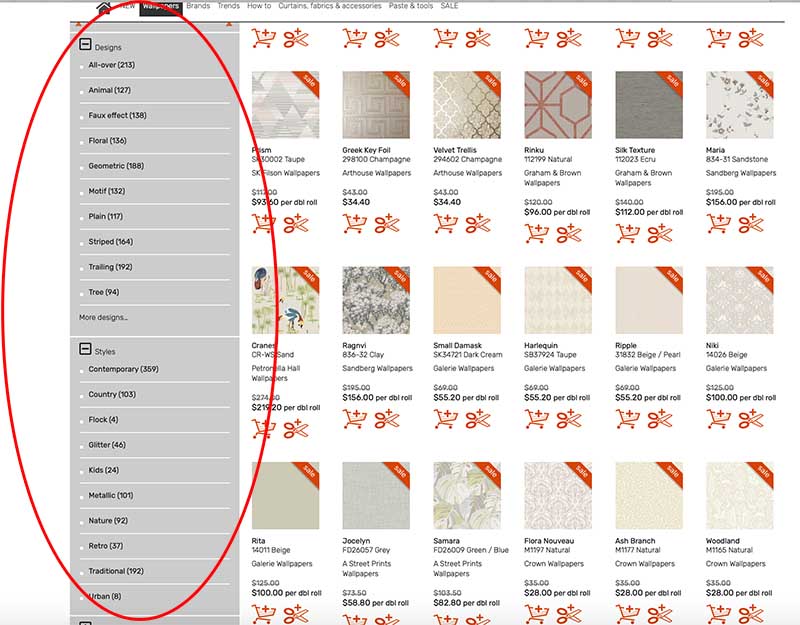Filter by Retro (37) style

click(x=106, y=546)
